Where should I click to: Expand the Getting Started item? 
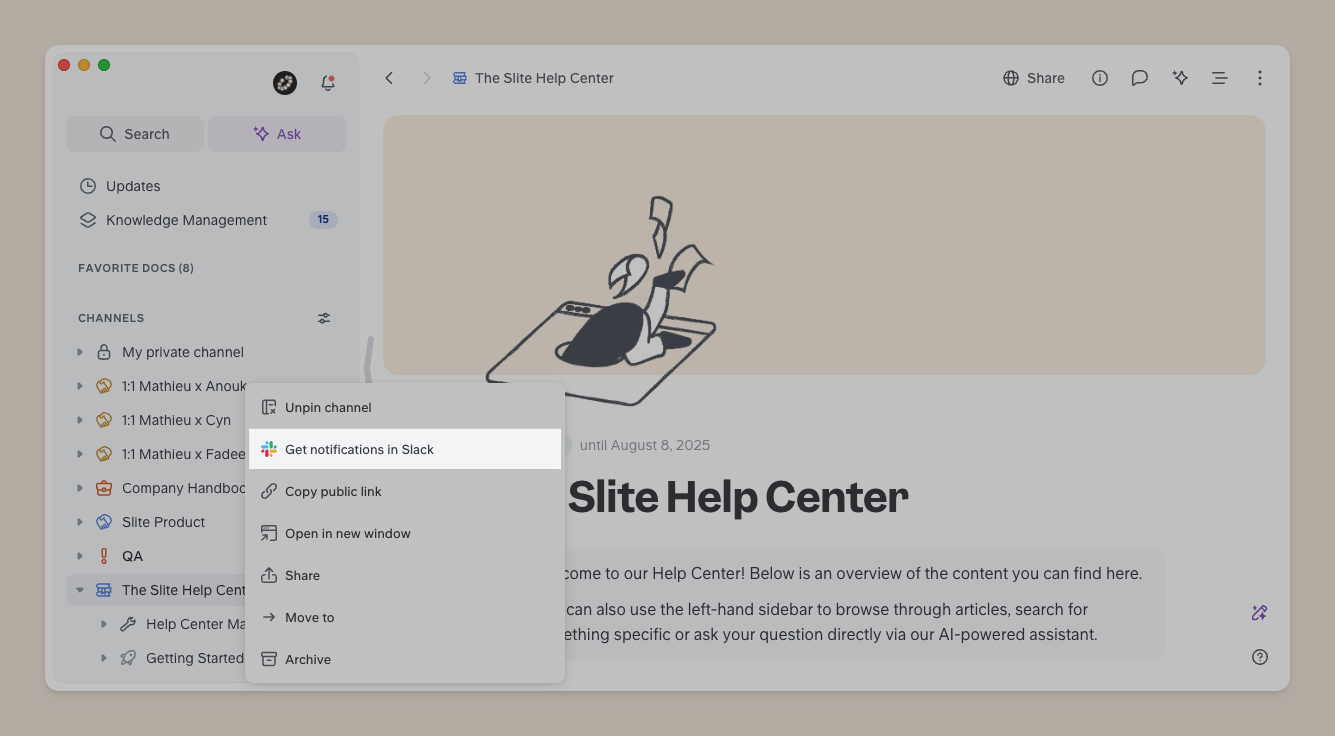(x=104, y=658)
